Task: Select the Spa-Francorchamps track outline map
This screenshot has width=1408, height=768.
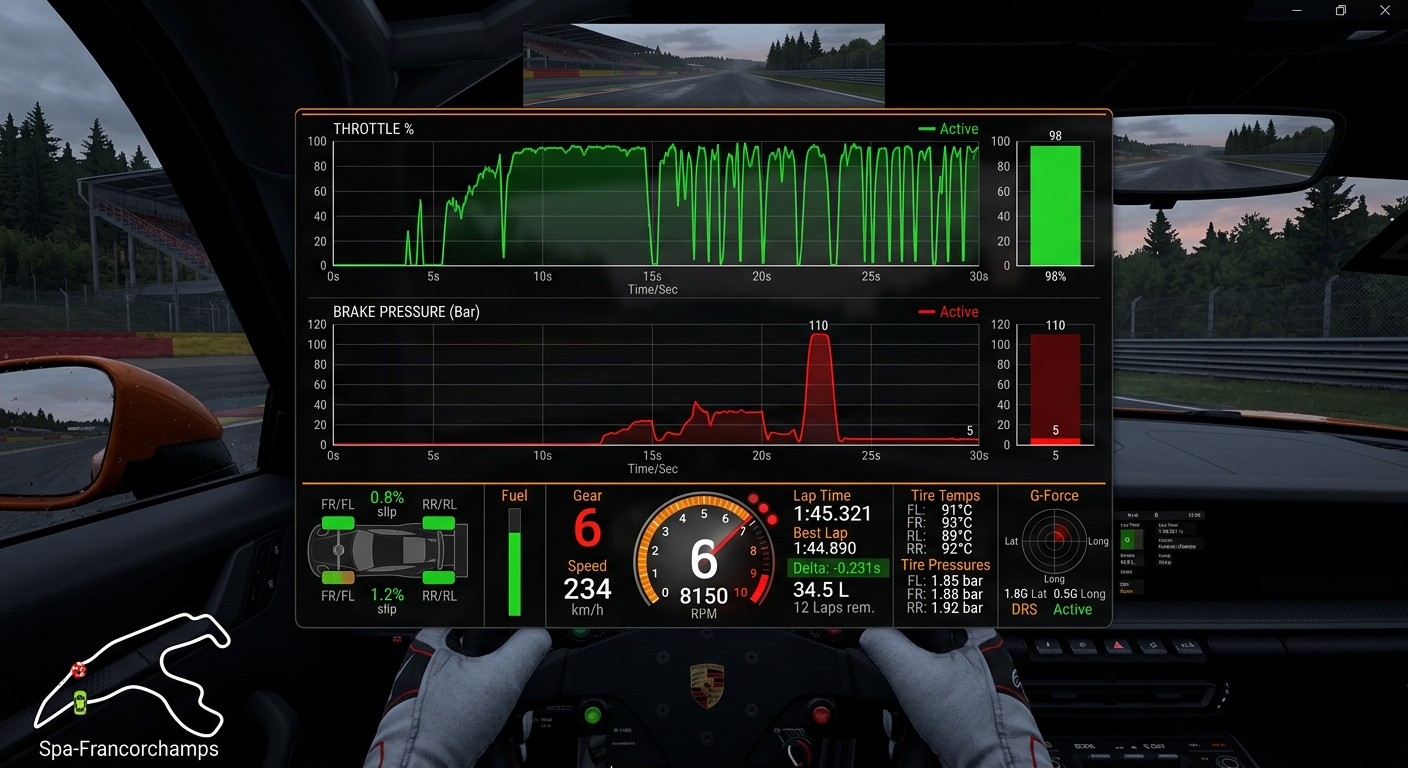Action: (x=132, y=673)
